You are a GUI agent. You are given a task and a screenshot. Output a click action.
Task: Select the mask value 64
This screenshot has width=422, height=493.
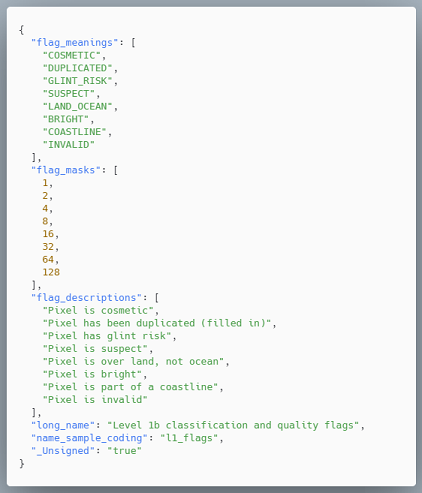[48, 259]
